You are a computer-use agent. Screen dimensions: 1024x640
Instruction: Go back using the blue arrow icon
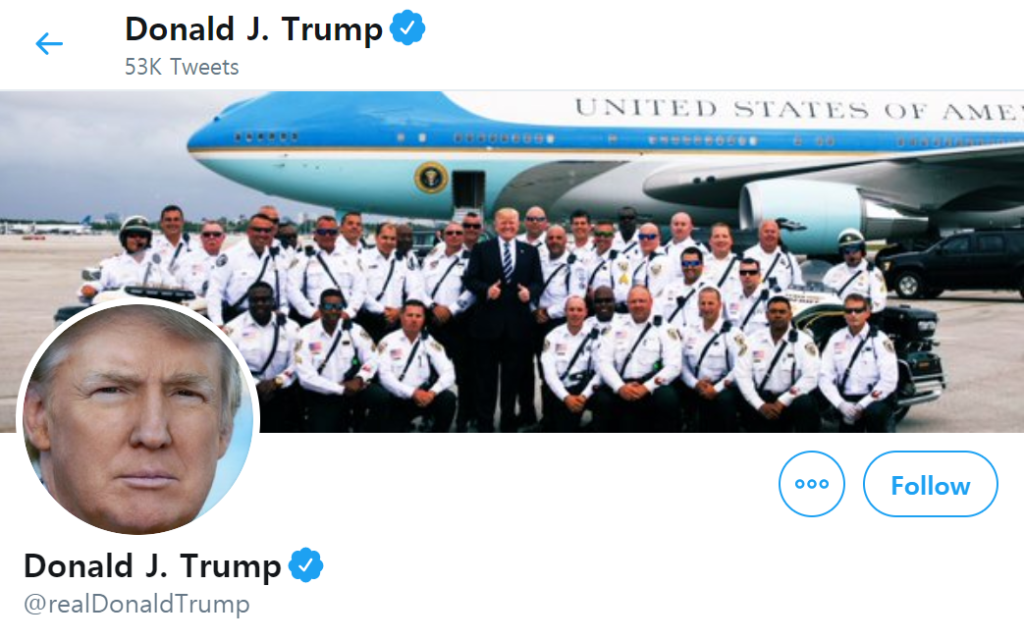(49, 44)
